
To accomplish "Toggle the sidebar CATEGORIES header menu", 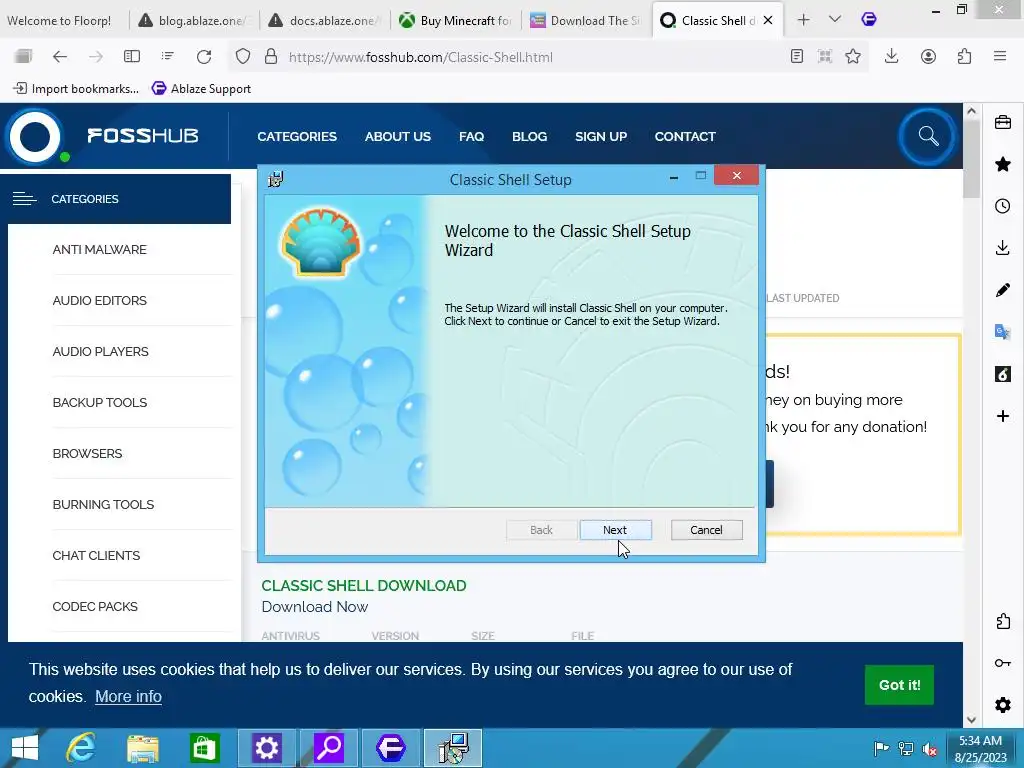I will (116, 199).
